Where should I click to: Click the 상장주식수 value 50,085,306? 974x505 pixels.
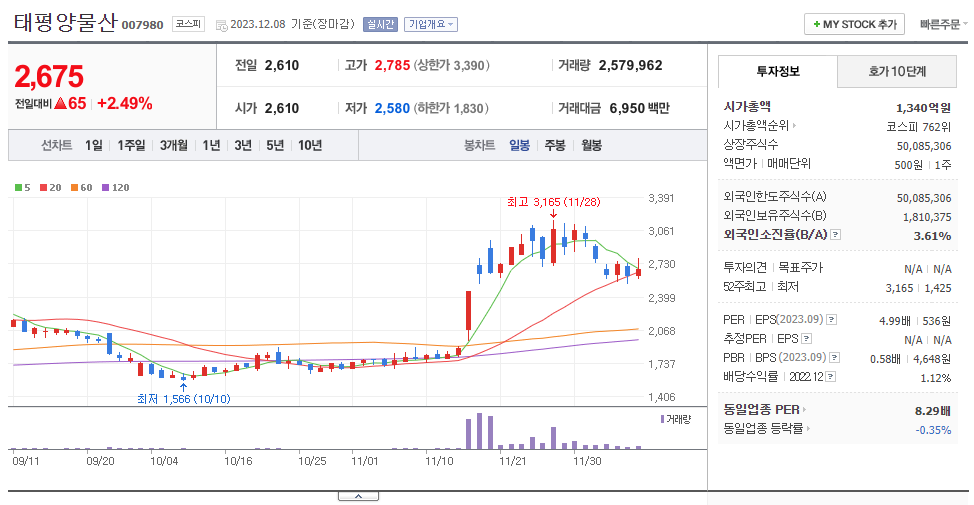click(x=924, y=146)
